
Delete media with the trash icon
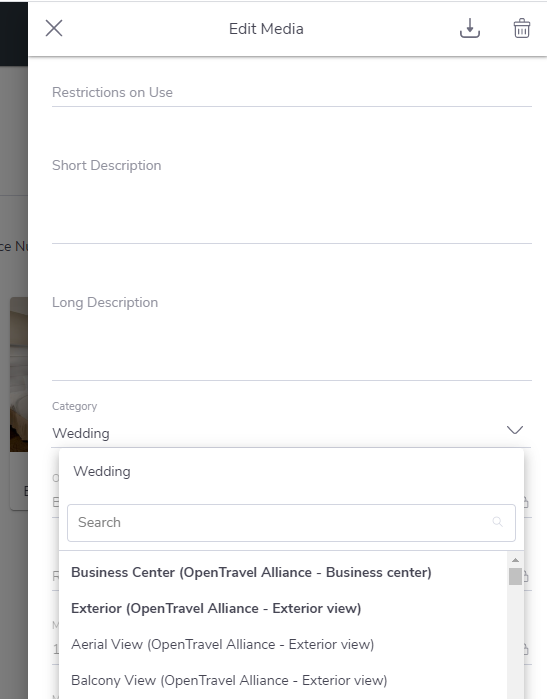coord(522,29)
